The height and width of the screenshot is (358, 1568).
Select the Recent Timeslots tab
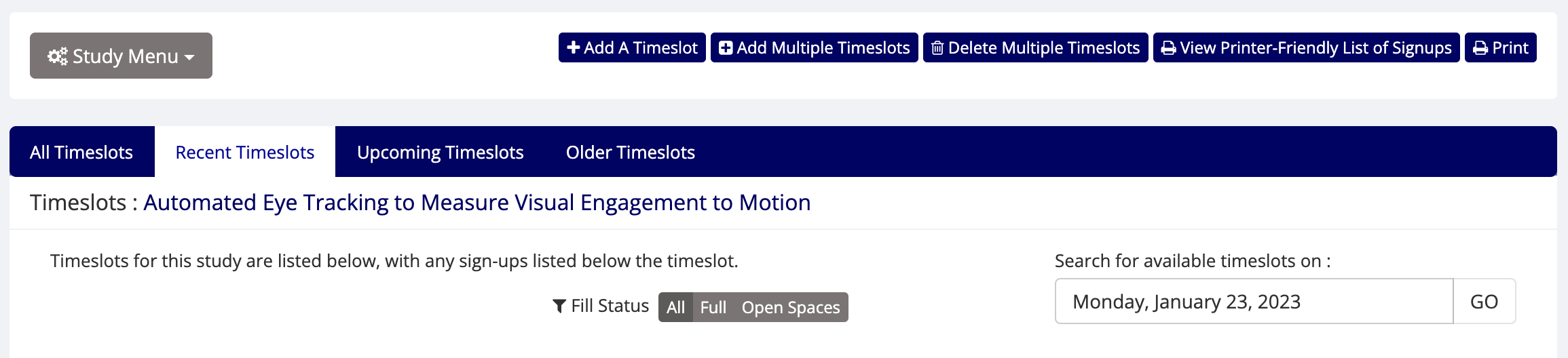tap(244, 152)
